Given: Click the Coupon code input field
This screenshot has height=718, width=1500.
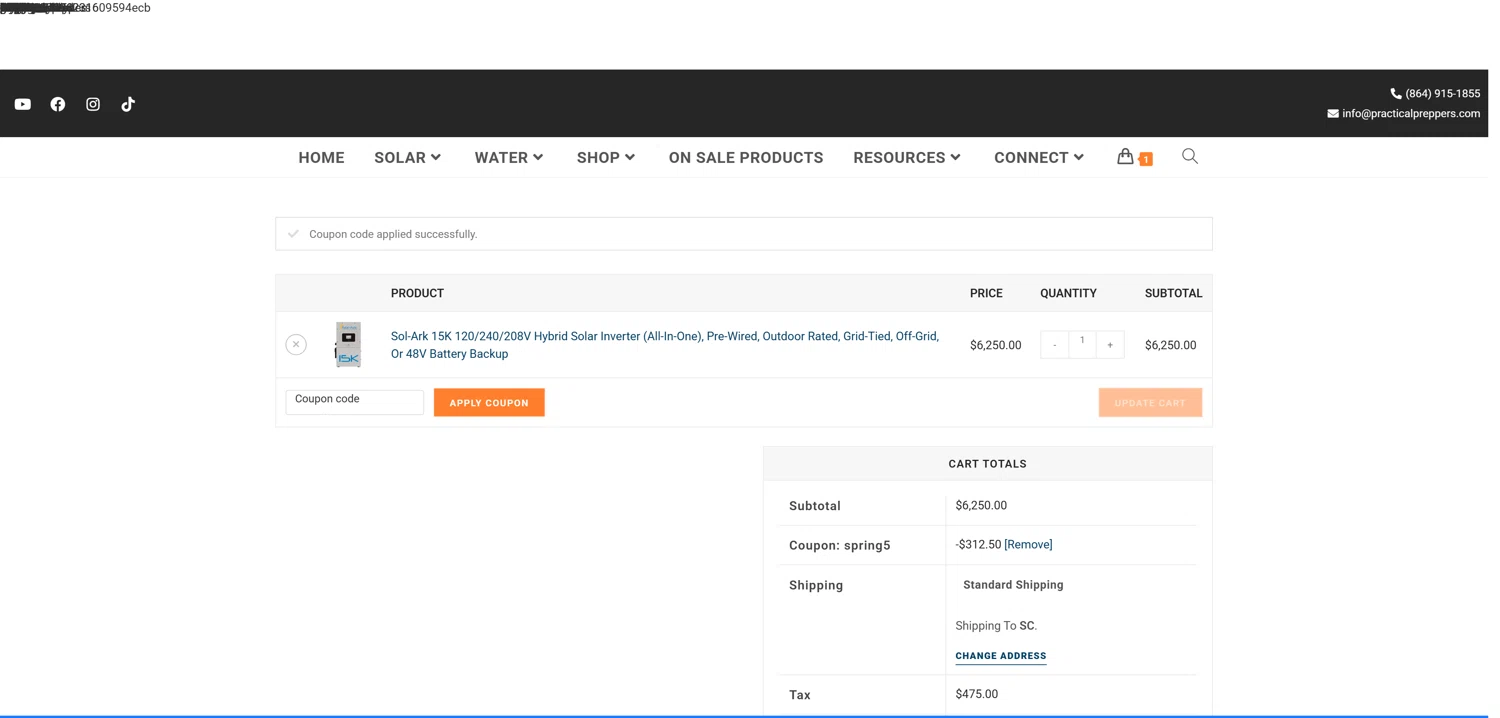Looking at the screenshot, I should (x=355, y=402).
